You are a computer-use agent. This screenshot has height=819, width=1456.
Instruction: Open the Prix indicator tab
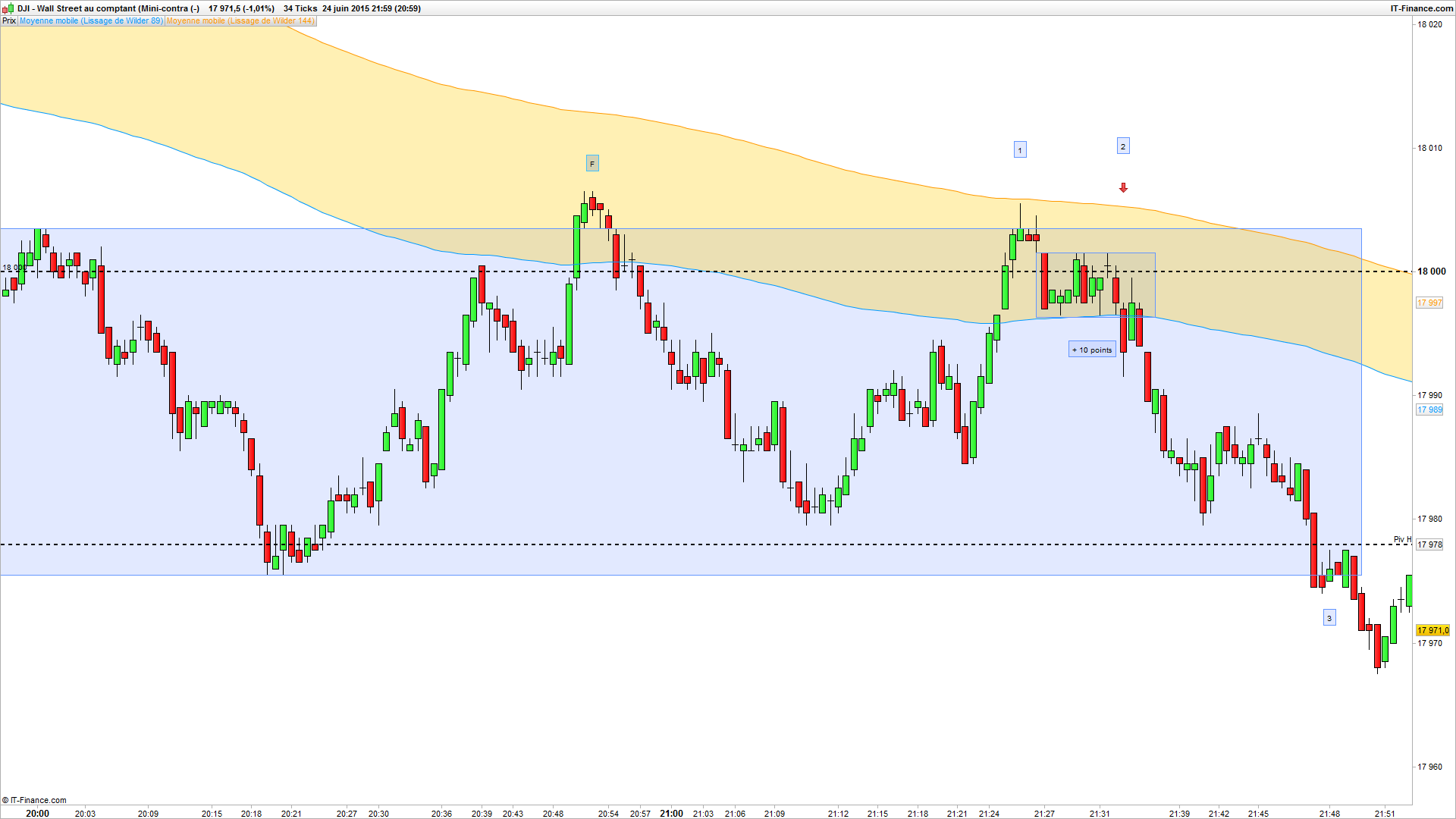click(9, 21)
